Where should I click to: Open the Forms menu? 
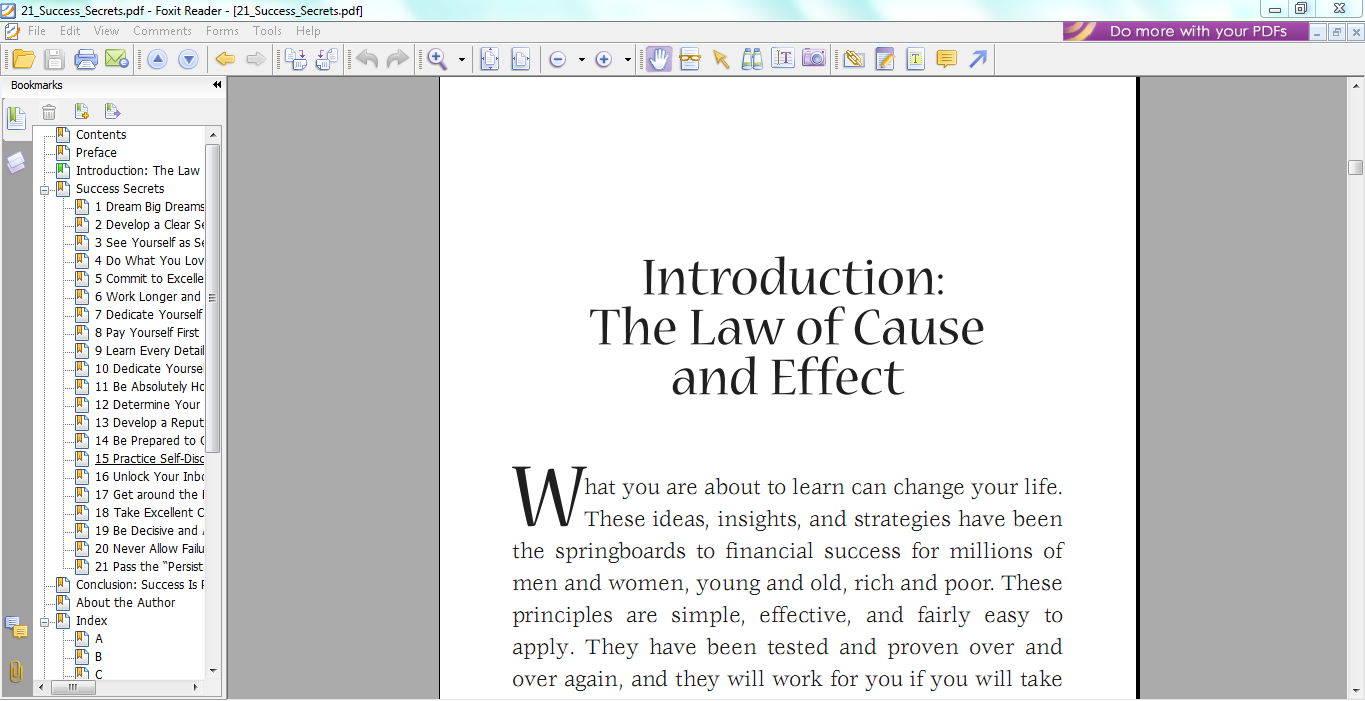[222, 31]
